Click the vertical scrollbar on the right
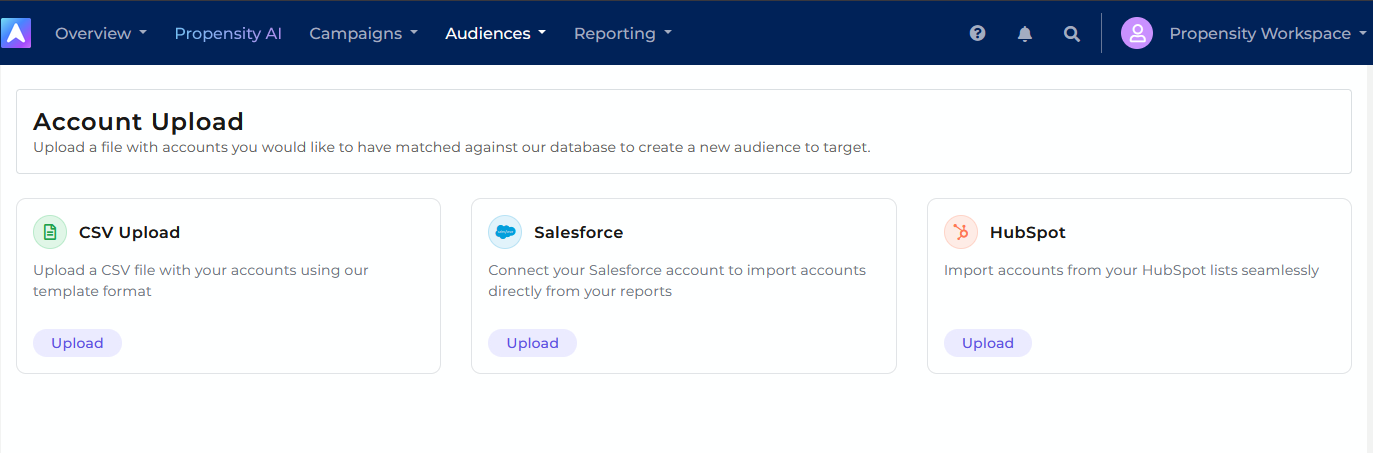This screenshot has height=453, width=1373. click(x=1369, y=259)
